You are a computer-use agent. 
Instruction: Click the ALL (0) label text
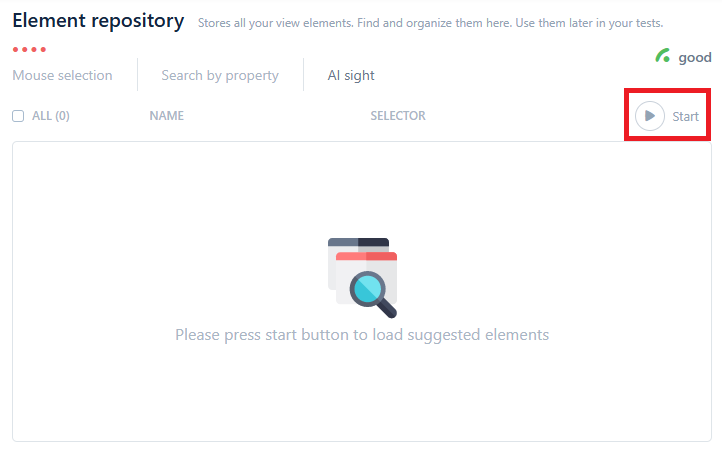click(x=51, y=116)
